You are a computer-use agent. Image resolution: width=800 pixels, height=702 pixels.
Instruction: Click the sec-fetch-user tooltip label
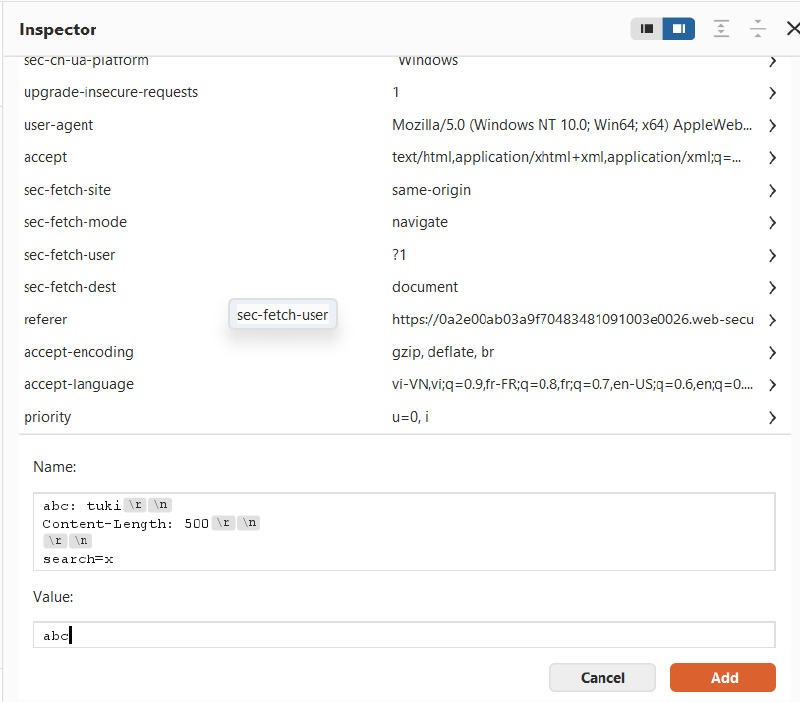[283, 315]
